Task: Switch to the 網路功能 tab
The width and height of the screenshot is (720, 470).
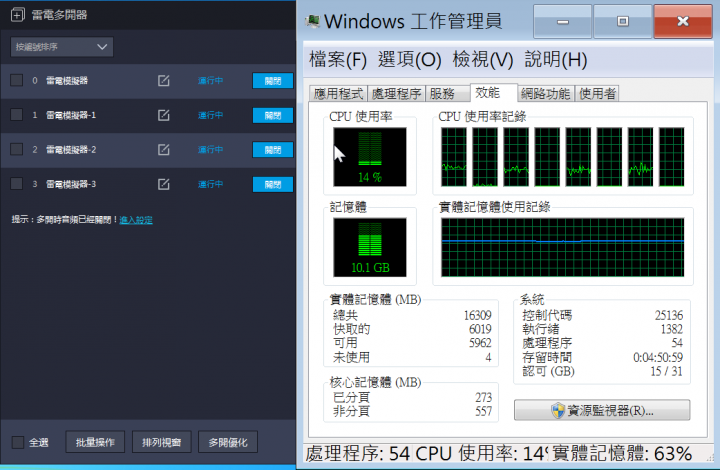Action: click(546, 94)
